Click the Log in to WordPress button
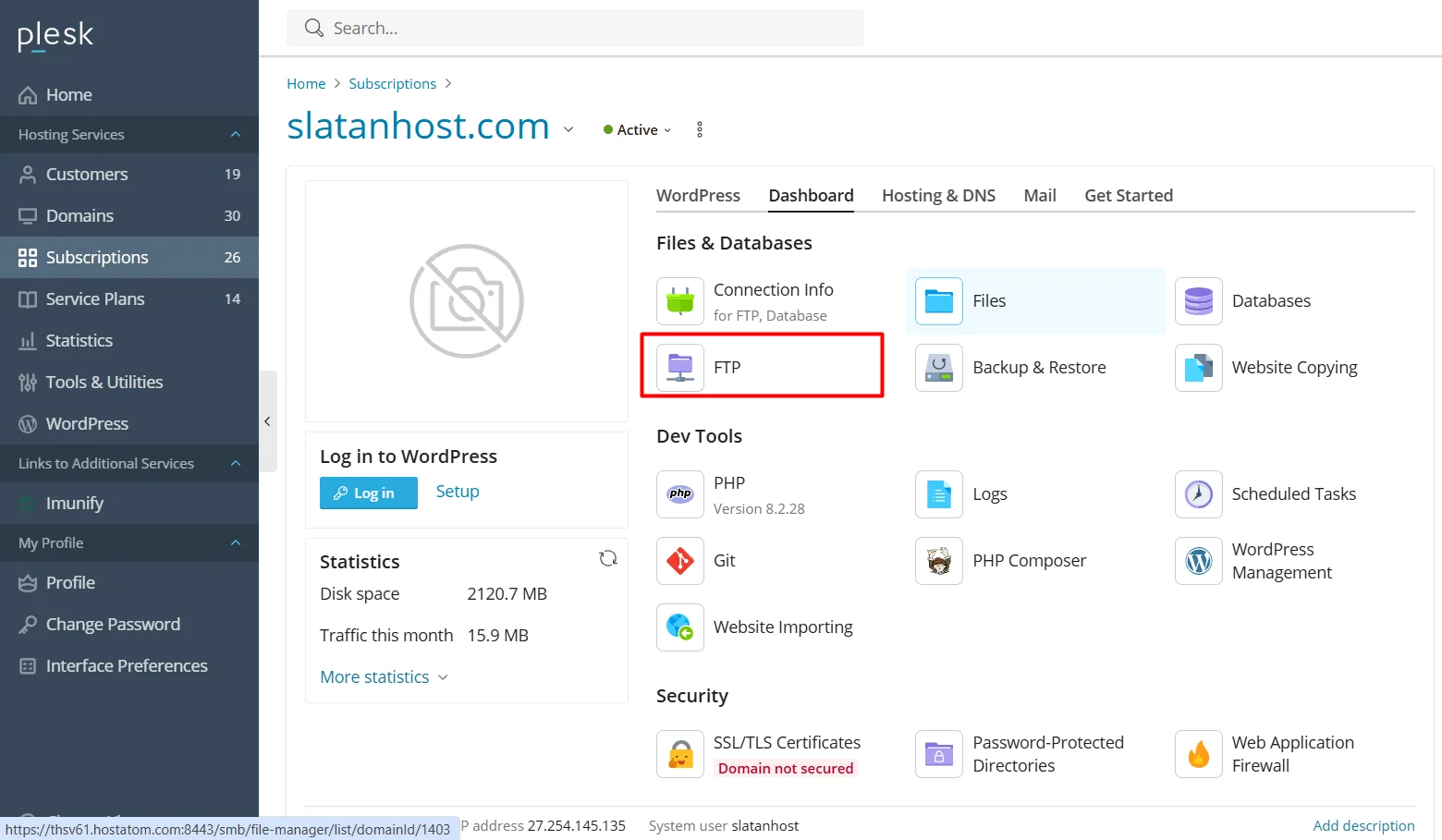 pyautogui.click(x=369, y=493)
